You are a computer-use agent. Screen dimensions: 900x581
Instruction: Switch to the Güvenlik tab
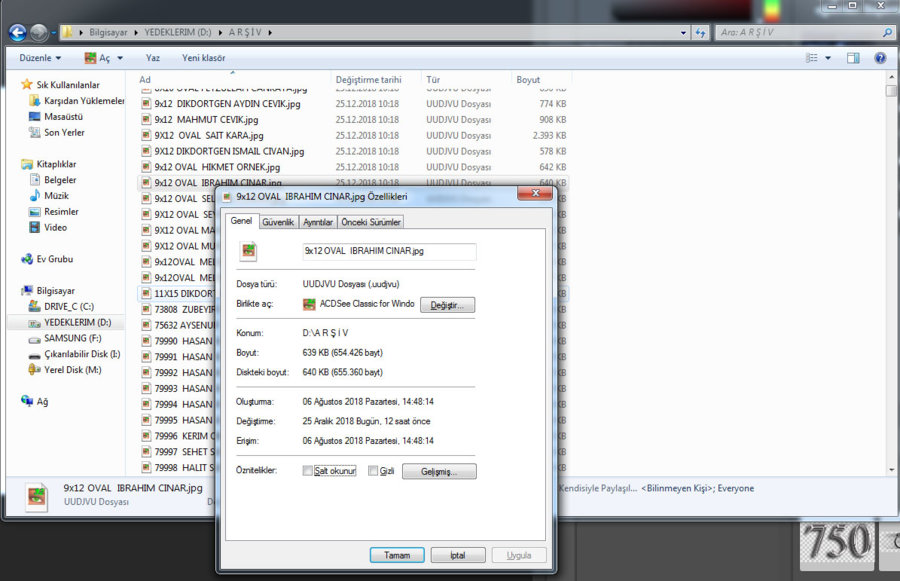pos(278,222)
